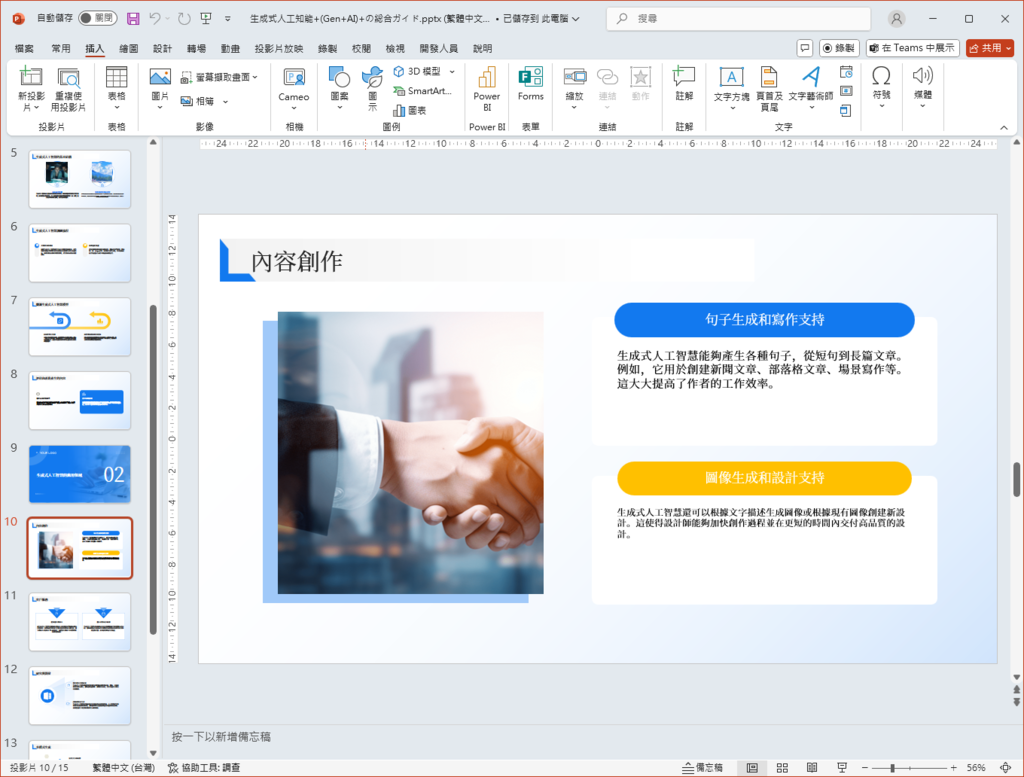Insert a Chart (圖表)
Image resolution: width=1024 pixels, height=777 pixels.
[x=409, y=110]
